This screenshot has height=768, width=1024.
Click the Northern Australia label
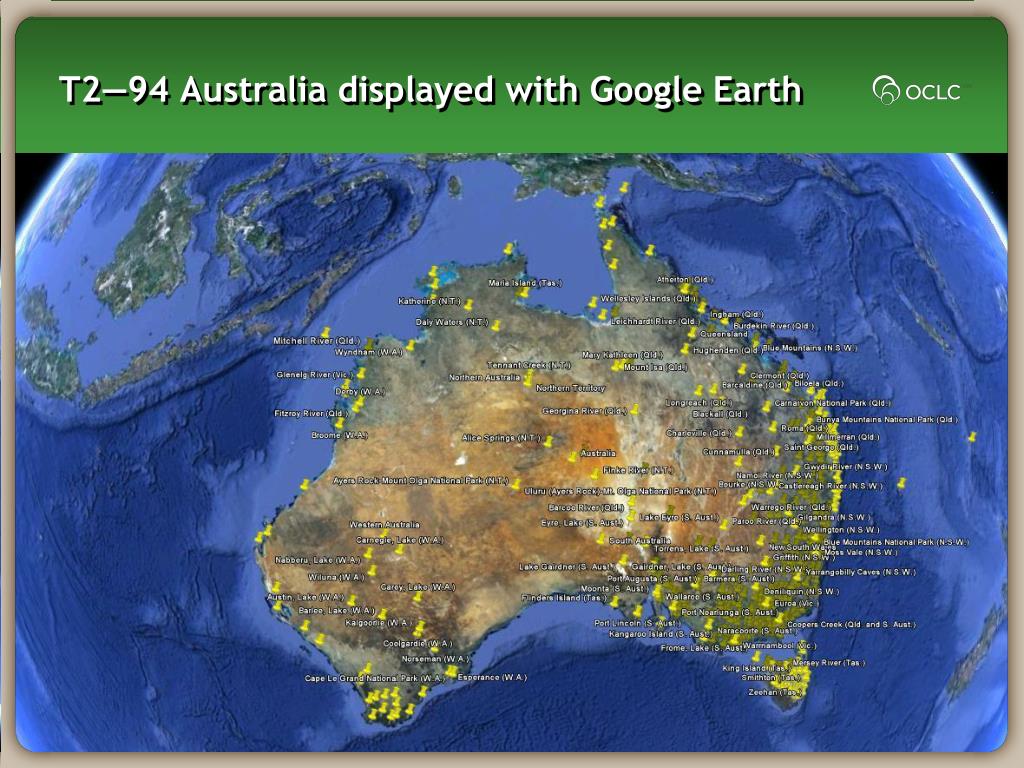coord(485,377)
